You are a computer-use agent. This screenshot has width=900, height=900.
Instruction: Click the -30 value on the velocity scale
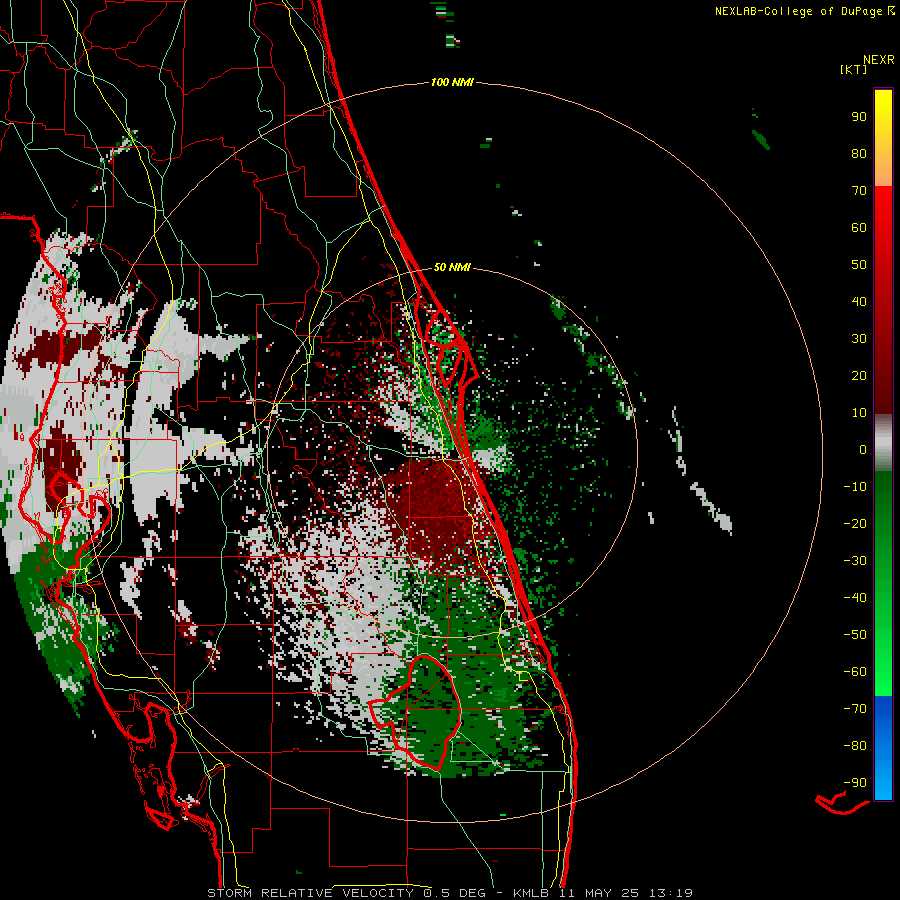coord(855,561)
